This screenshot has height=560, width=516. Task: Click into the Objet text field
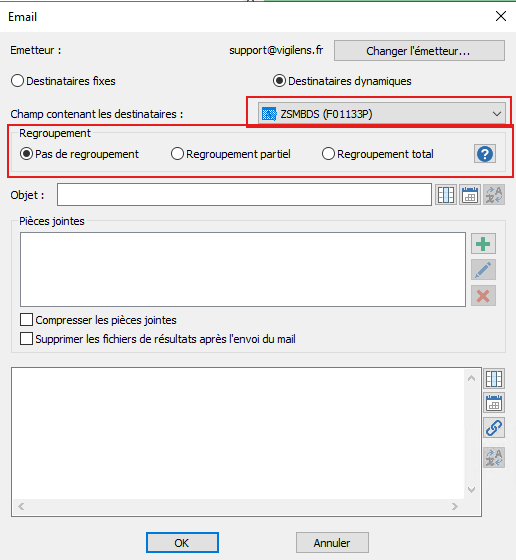244,195
